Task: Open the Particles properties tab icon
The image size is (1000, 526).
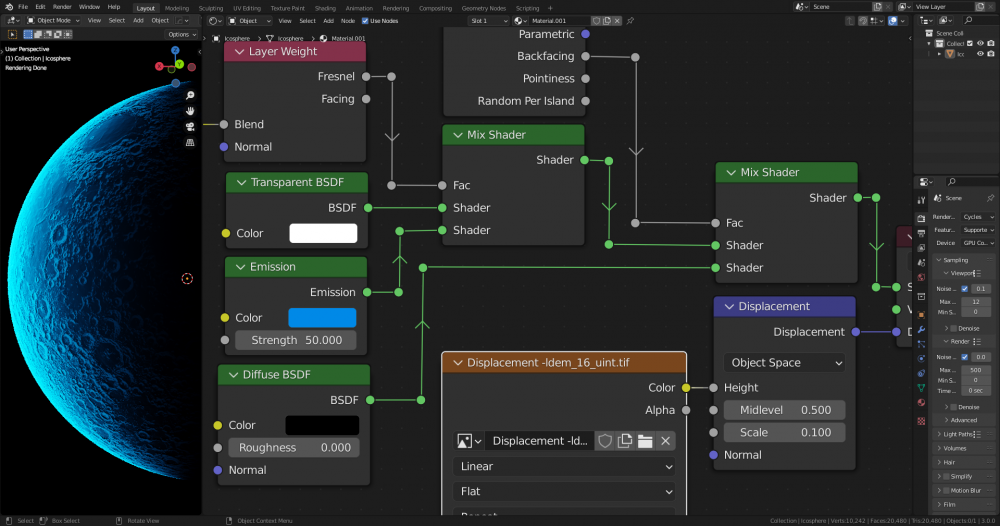Action: [x=921, y=344]
